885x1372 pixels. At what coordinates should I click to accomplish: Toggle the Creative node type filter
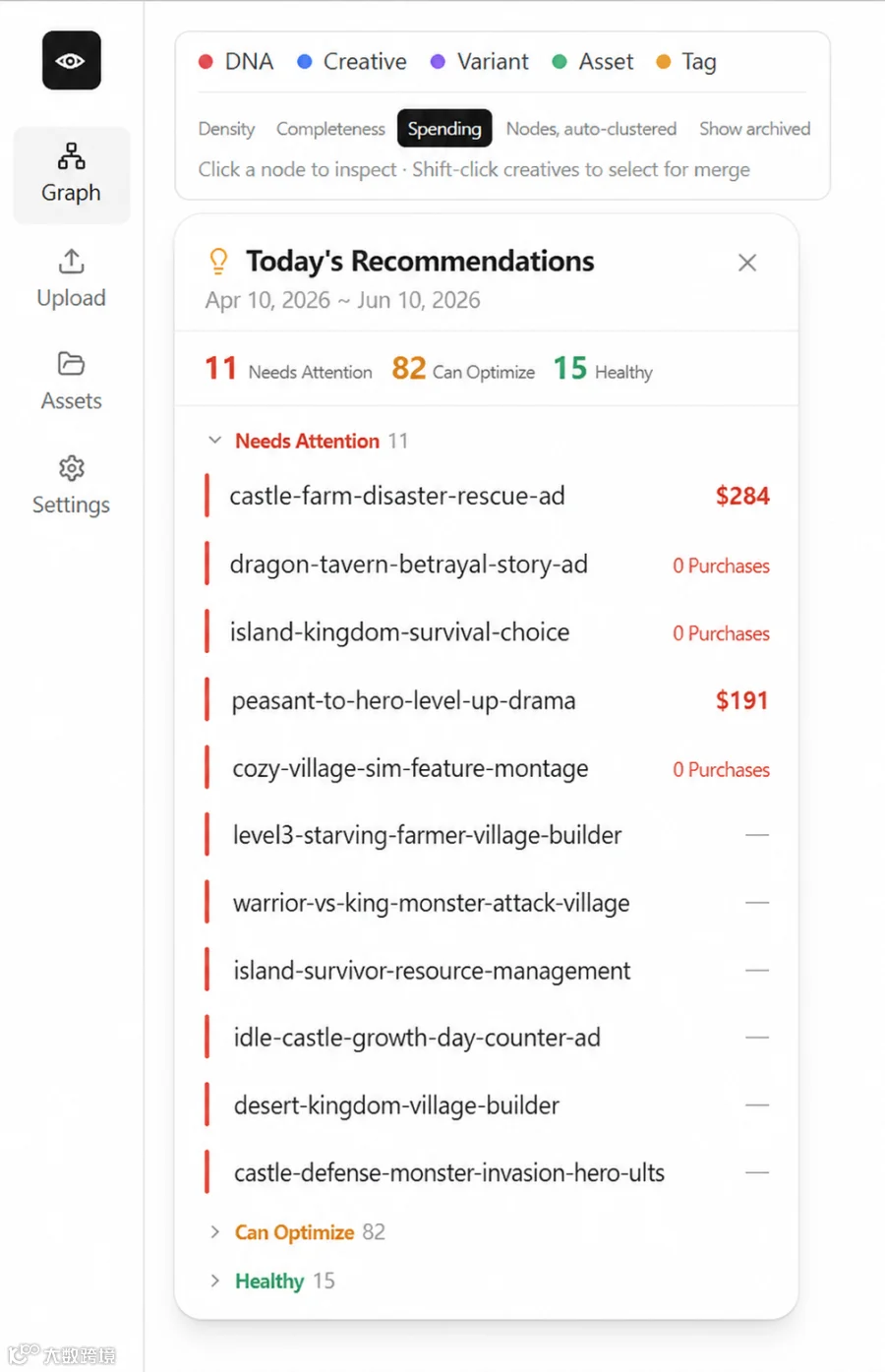pos(352,62)
